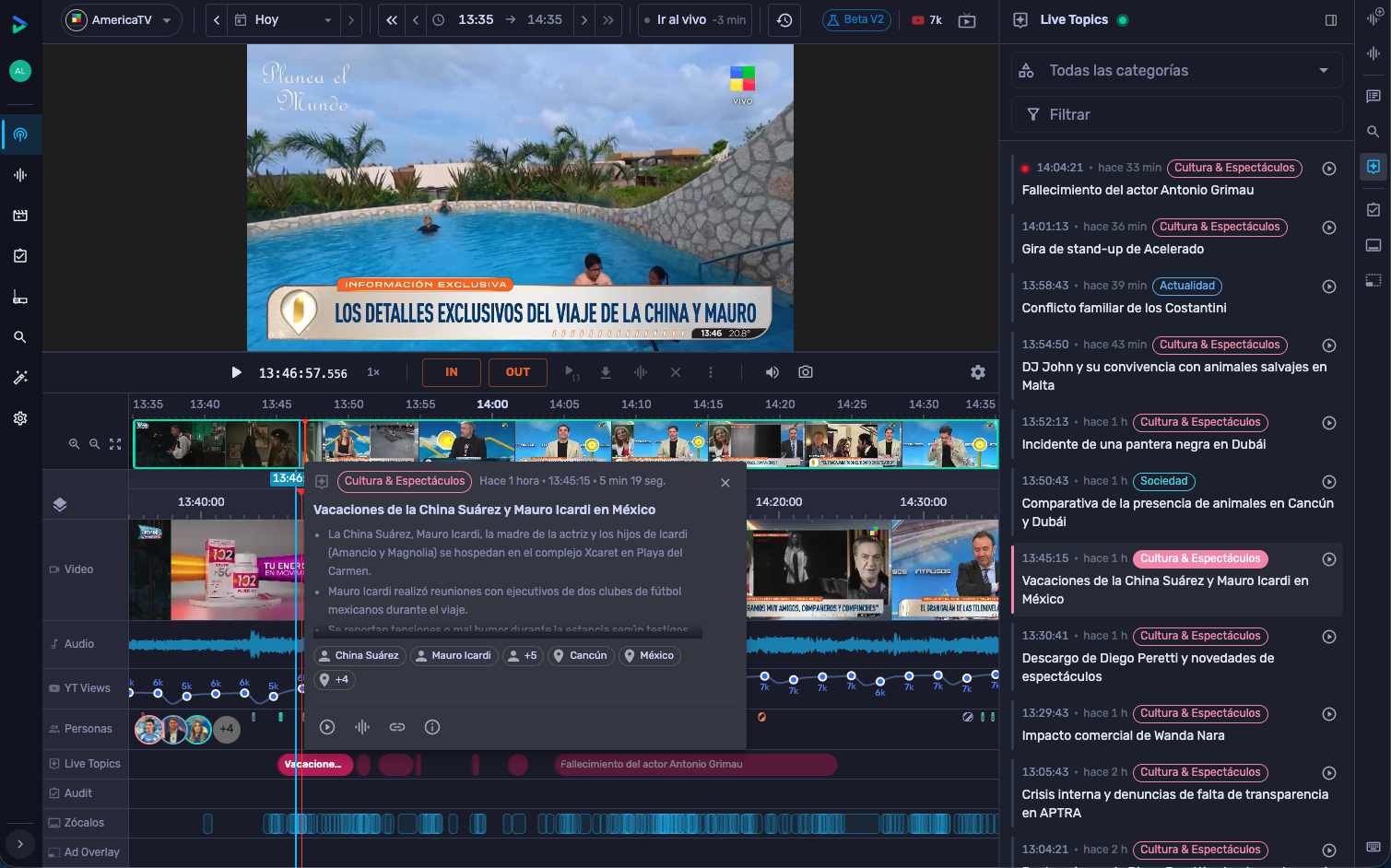Select the Impacto comercial de Wanda Nara topic
The width and height of the screenshot is (1391, 868).
coord(1177,724)
